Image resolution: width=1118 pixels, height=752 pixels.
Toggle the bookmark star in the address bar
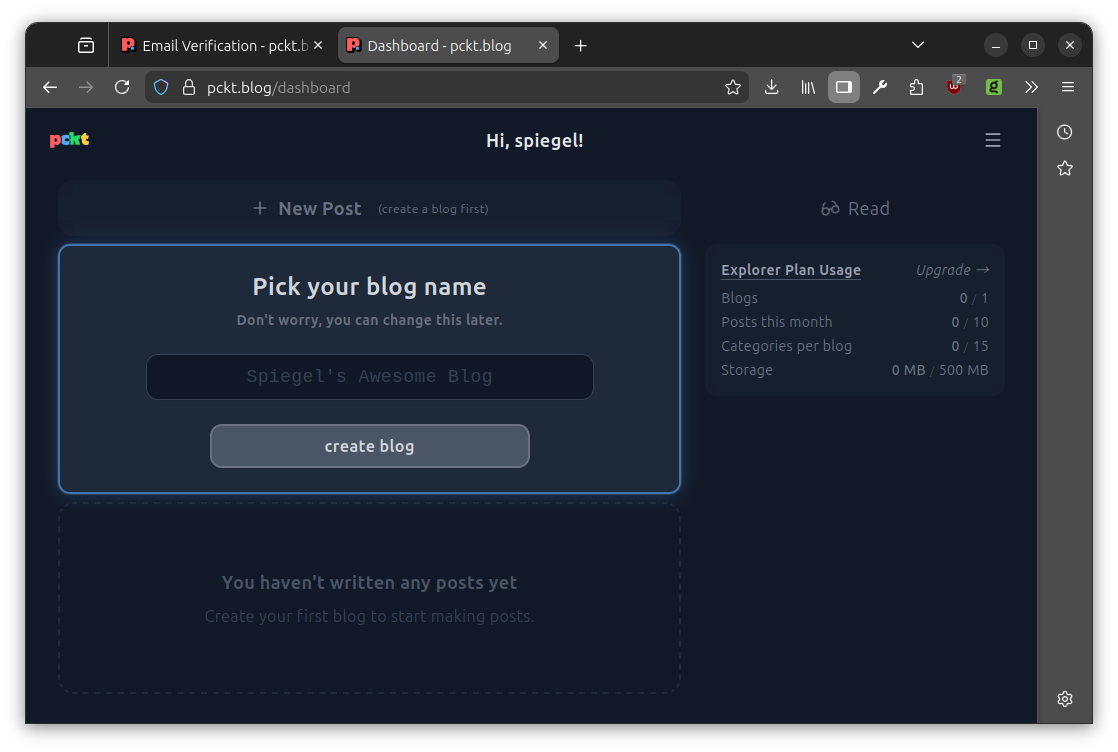734,87
